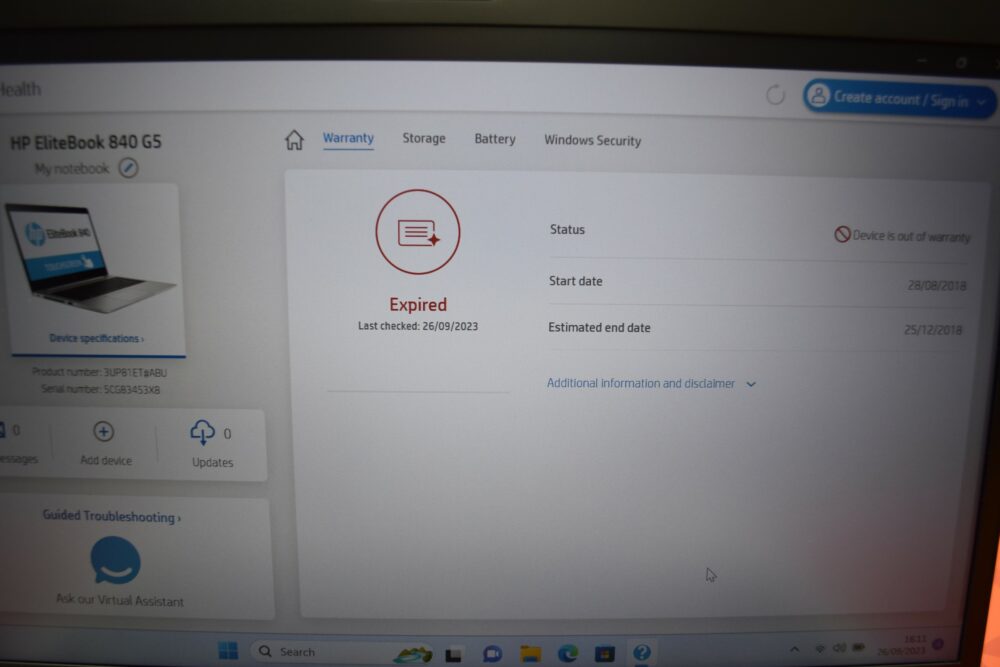Viewport: 1000px width, 667px height.
Task: Click Ask our Virtual Assistant text
Action: 120,599
